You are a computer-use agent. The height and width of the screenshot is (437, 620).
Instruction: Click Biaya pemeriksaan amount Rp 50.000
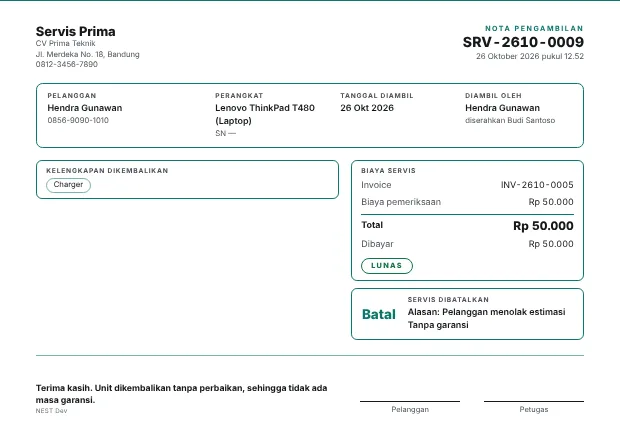(x=551, y=202)
